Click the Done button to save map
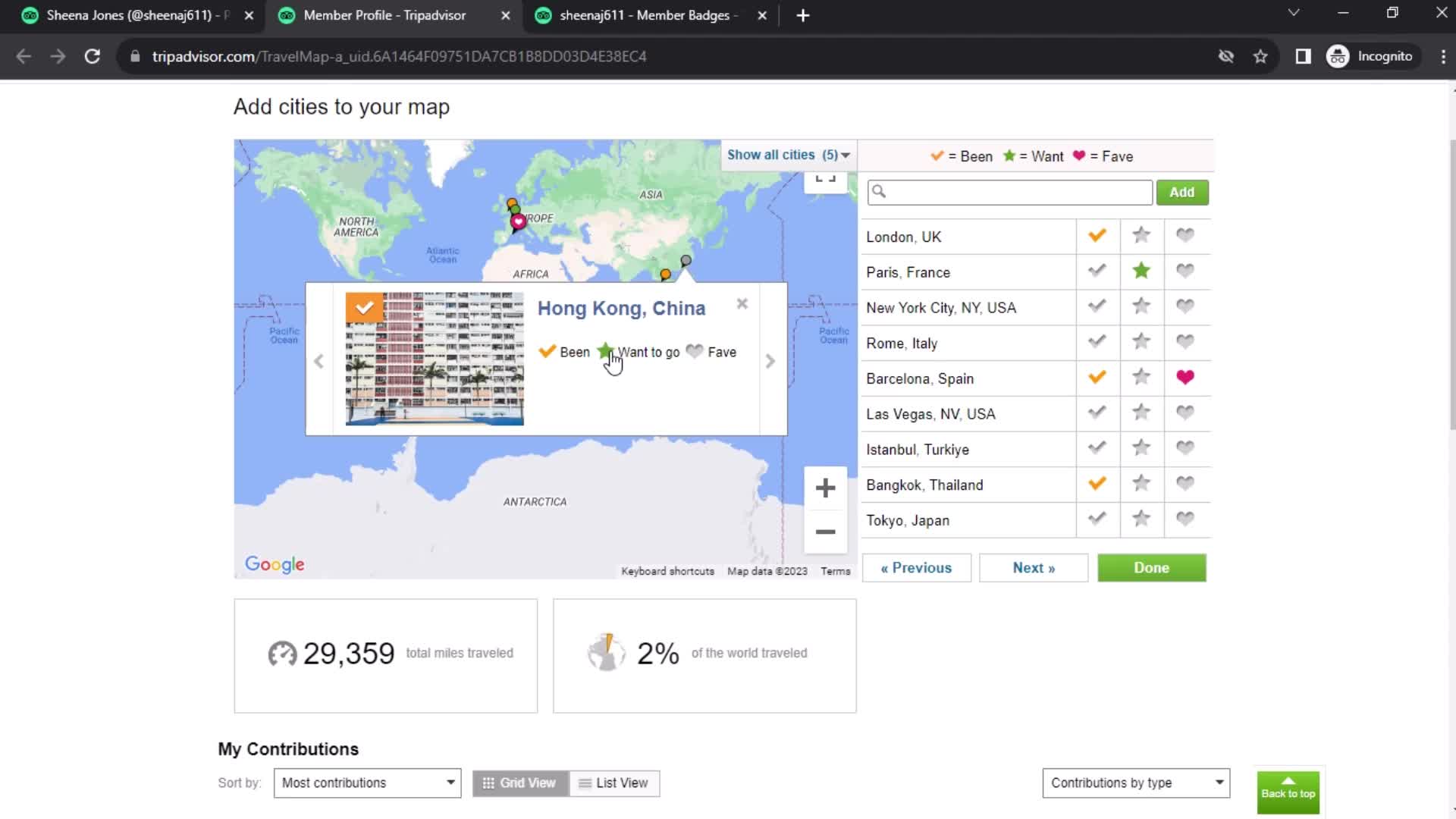The width and height of the screenshot is (1456, 819). 1152,567
